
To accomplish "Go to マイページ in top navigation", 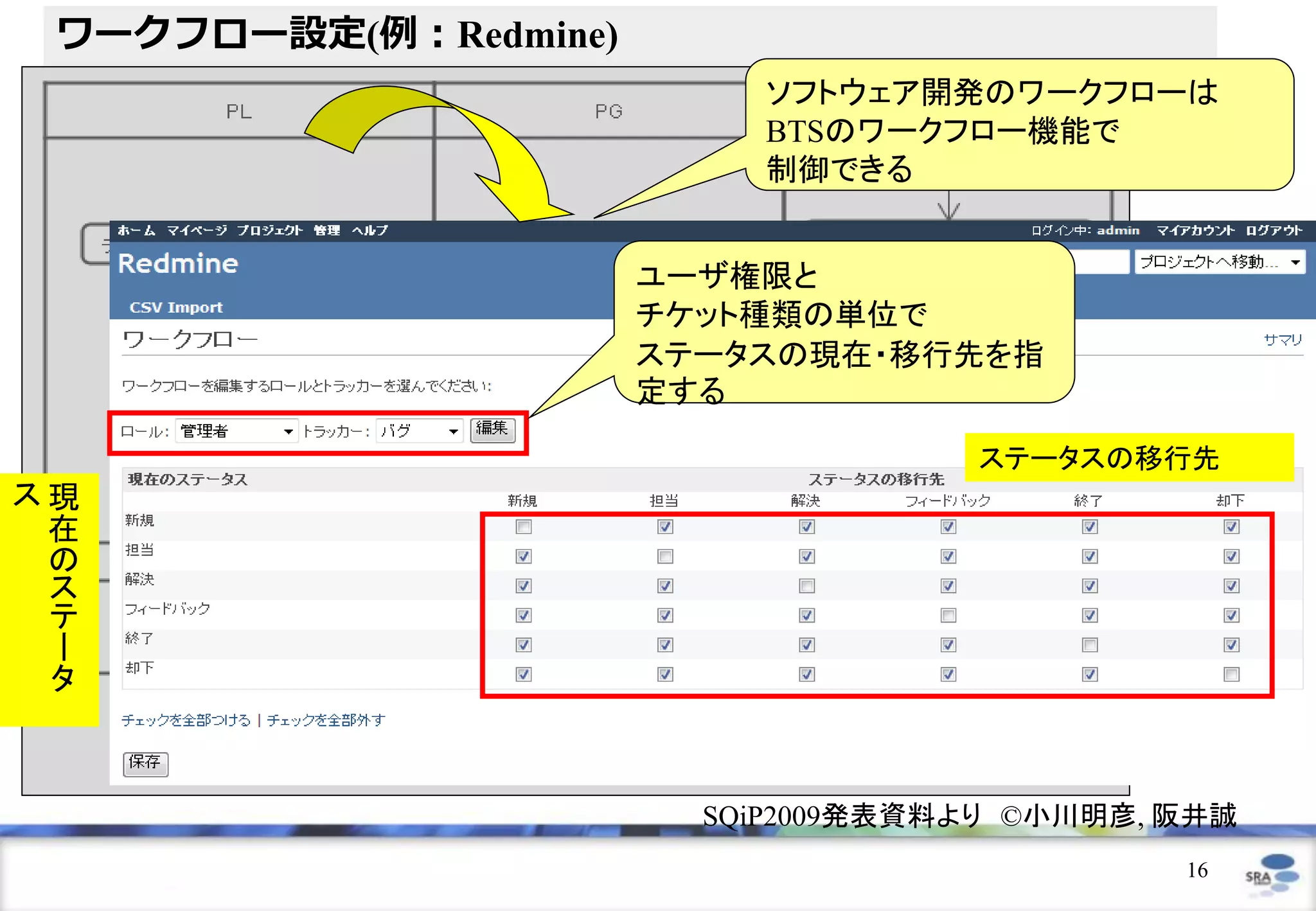I will coord(197,230).
